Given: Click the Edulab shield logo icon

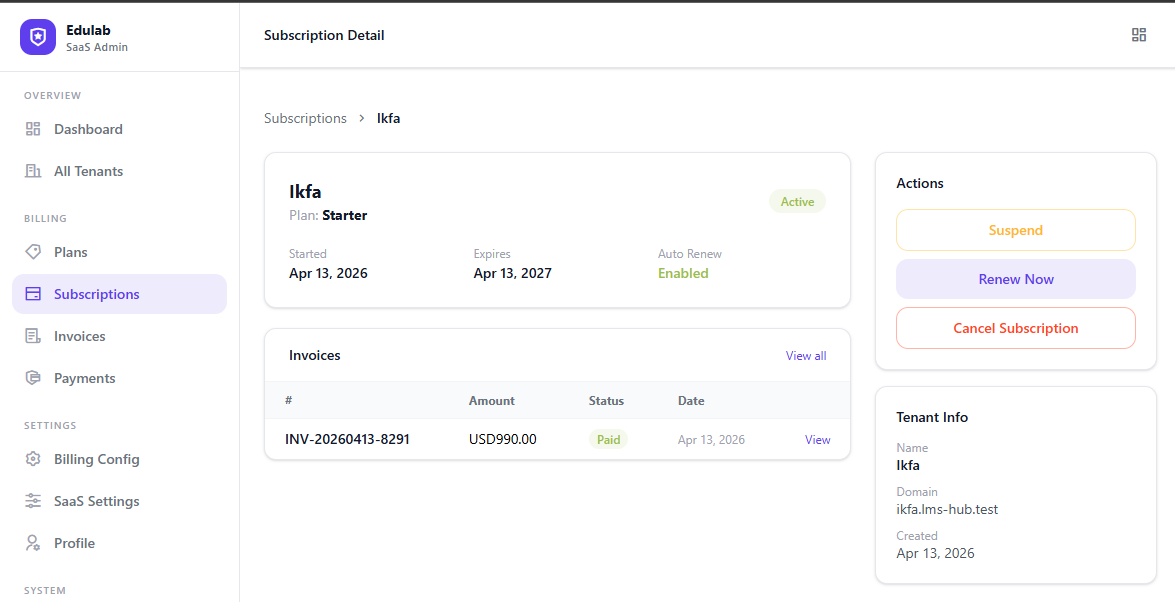Looking at the screenshot, I should click(x=38, y=37).
